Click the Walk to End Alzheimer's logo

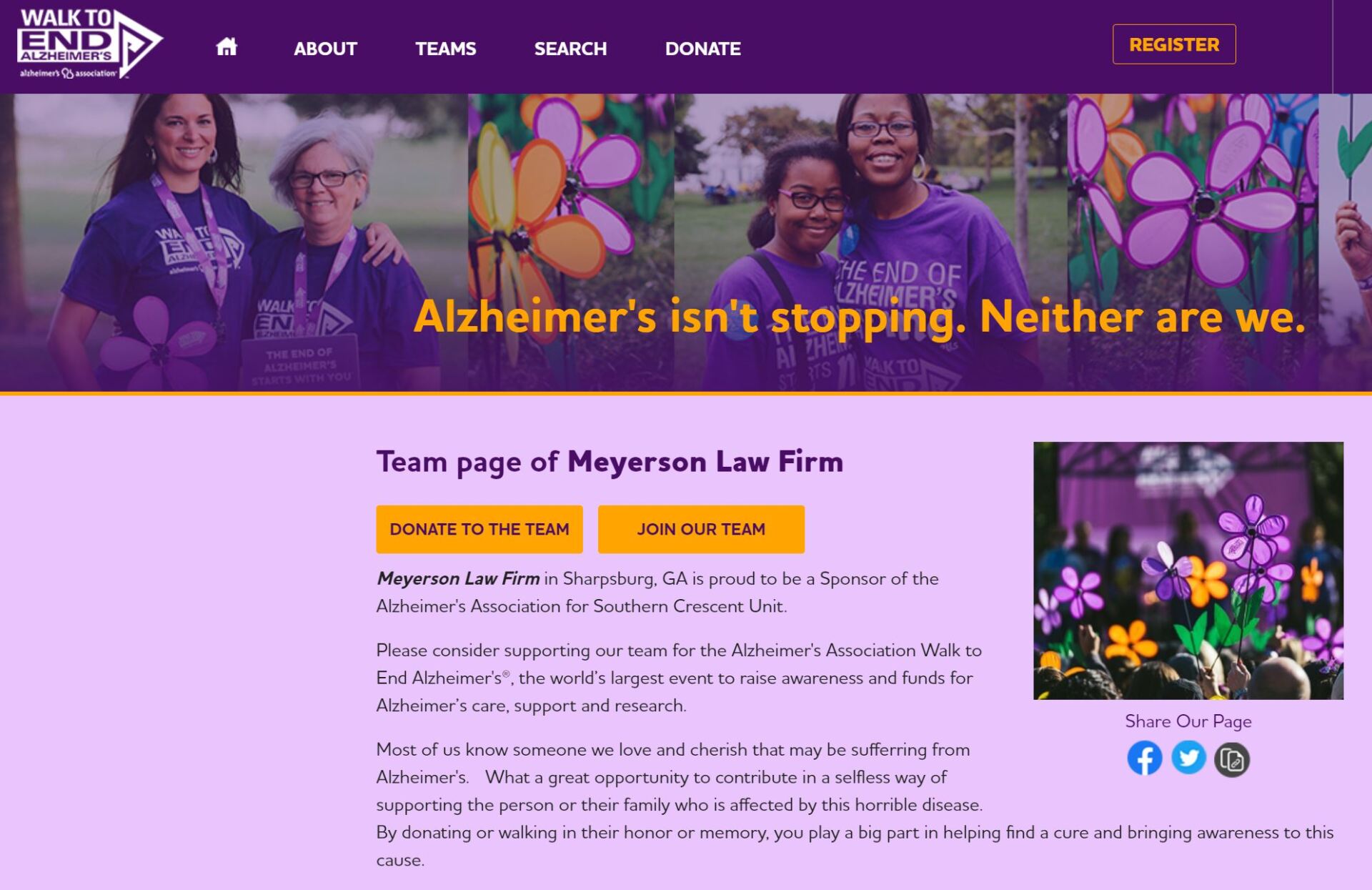[x=90, y=44]
